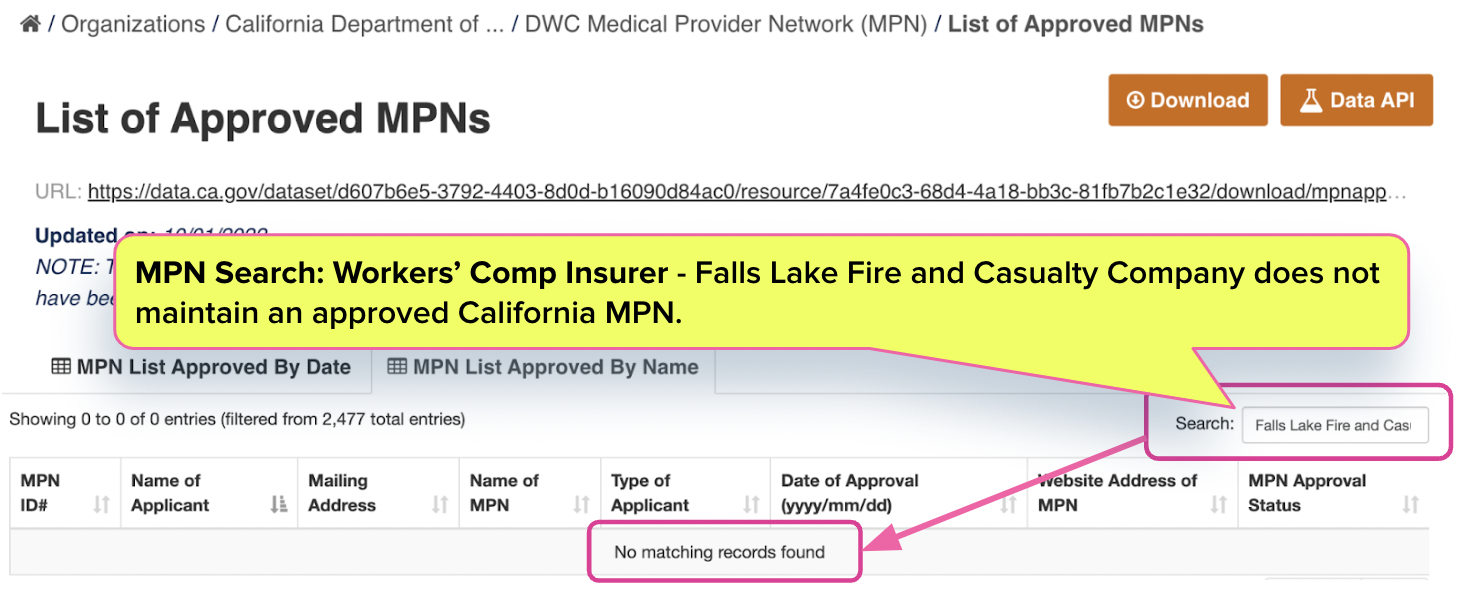Click the No matching records found row

[719, 552]
